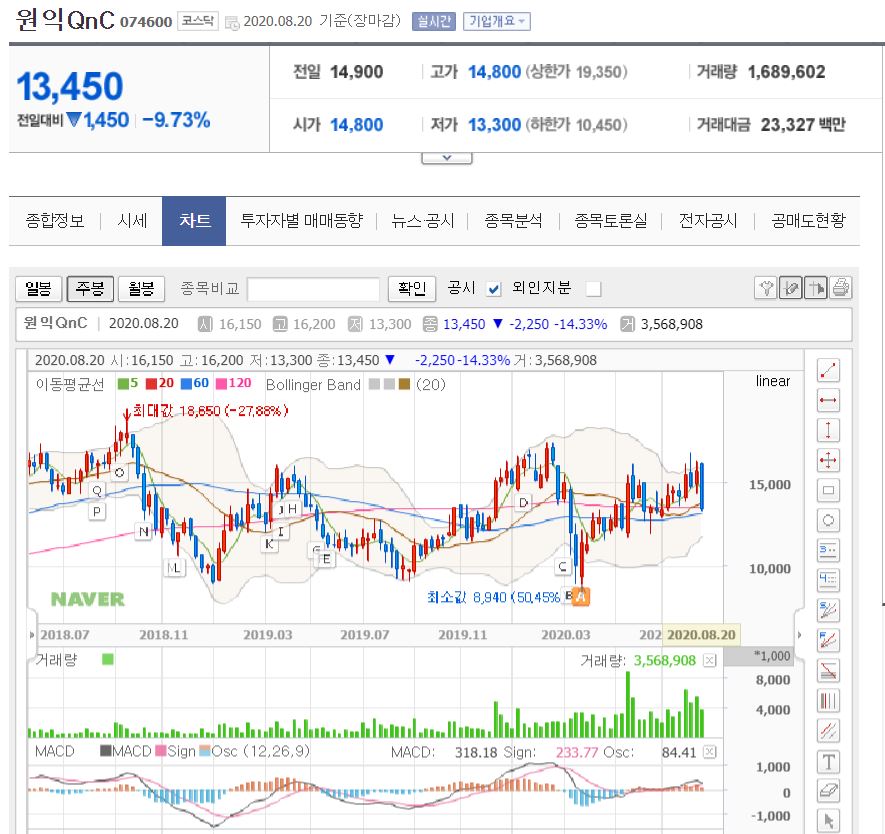Print the chart with printer icon

coord(840,288)
